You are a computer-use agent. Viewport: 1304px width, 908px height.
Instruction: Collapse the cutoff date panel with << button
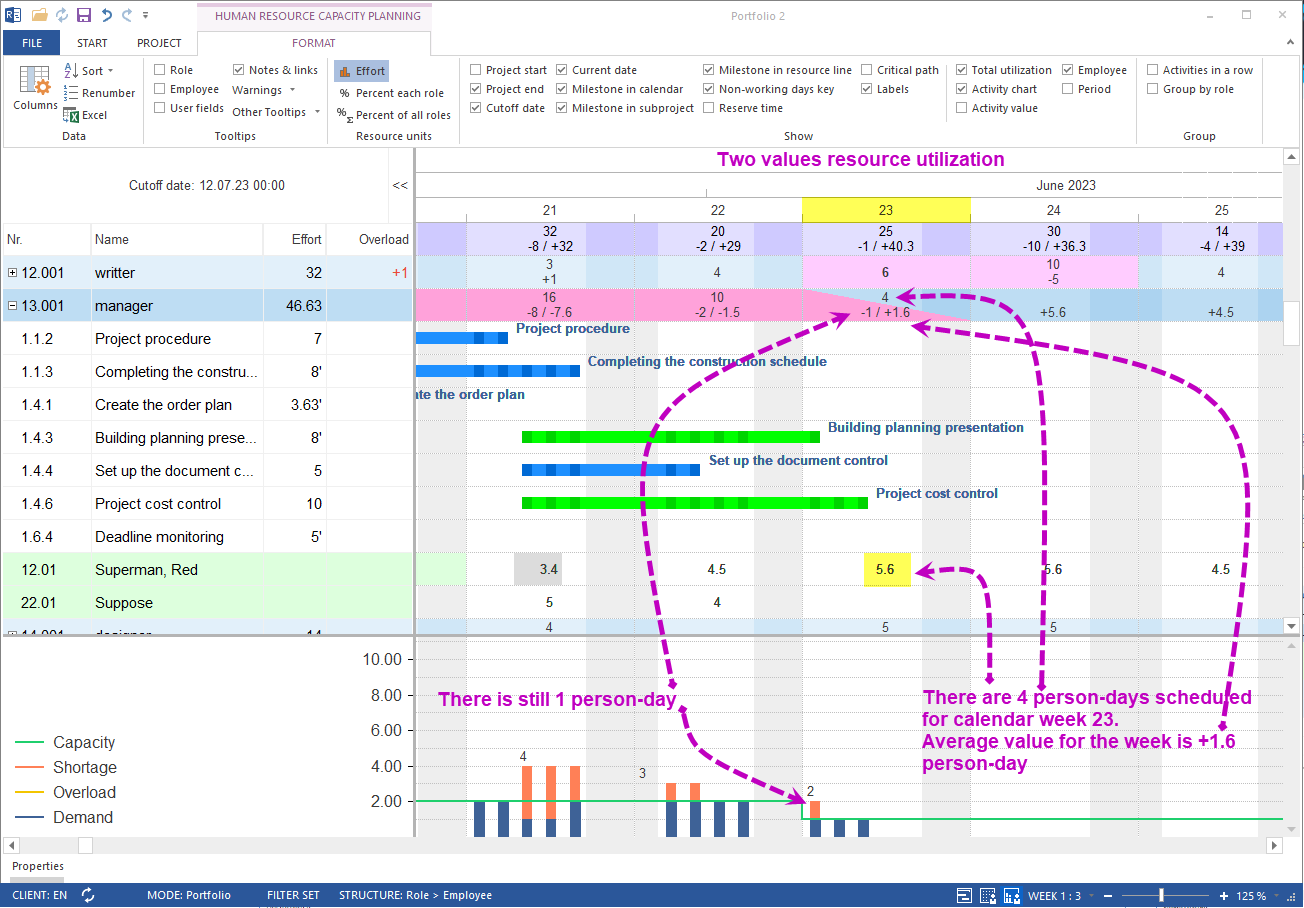[400, 185]
